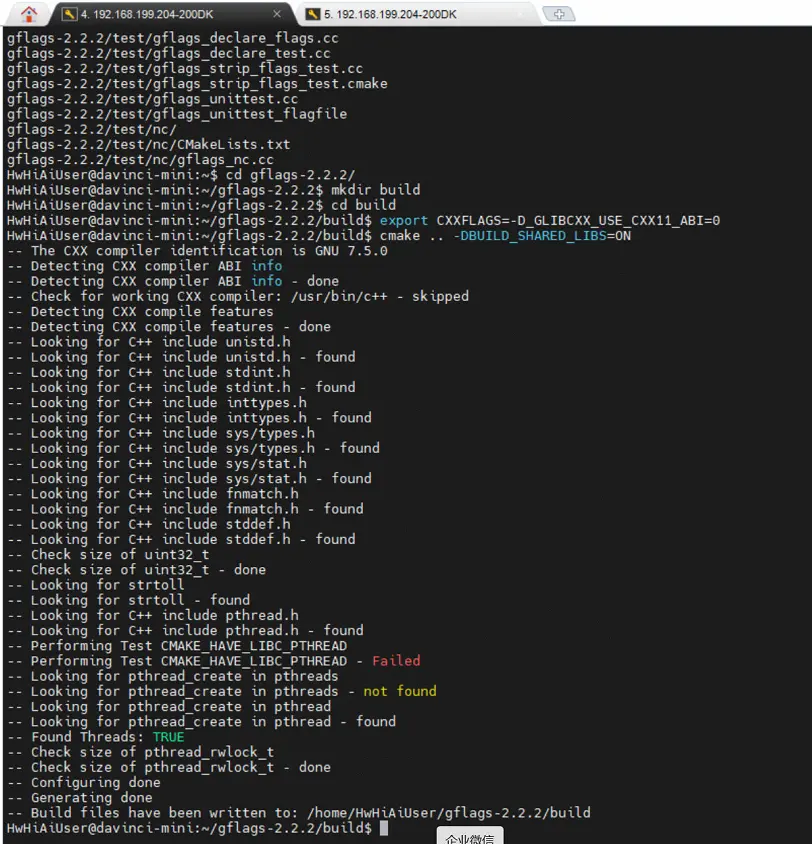Image resolution: width=812 pixels, height=844 pixels.
Task: Open a new tab with plus button
Action: coord(558,14)
